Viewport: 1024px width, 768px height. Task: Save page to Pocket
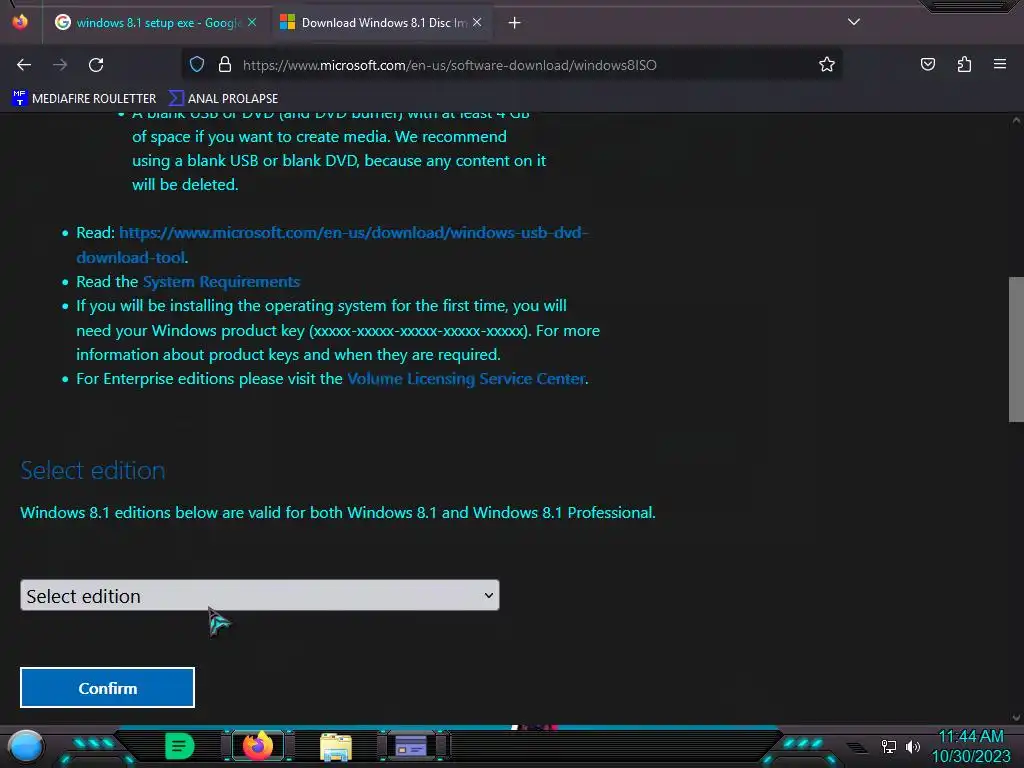point(928,65)
